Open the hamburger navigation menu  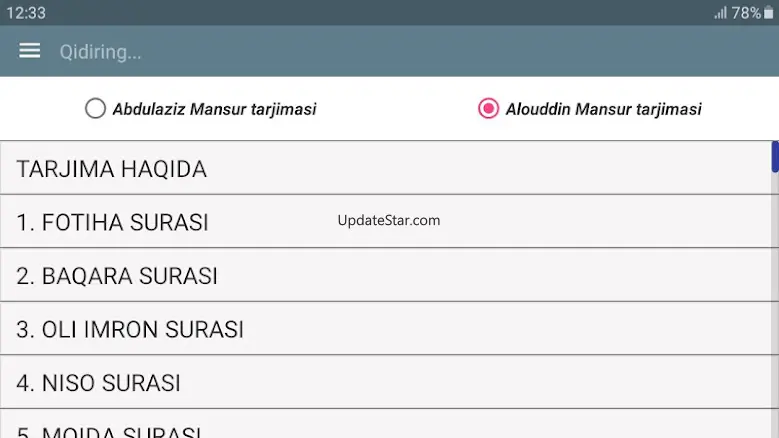(29, 51)
